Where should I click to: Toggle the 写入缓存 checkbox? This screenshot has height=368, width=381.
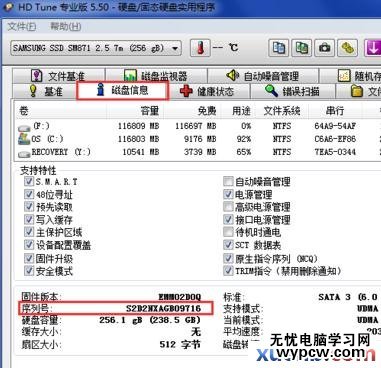coord(29,219)
